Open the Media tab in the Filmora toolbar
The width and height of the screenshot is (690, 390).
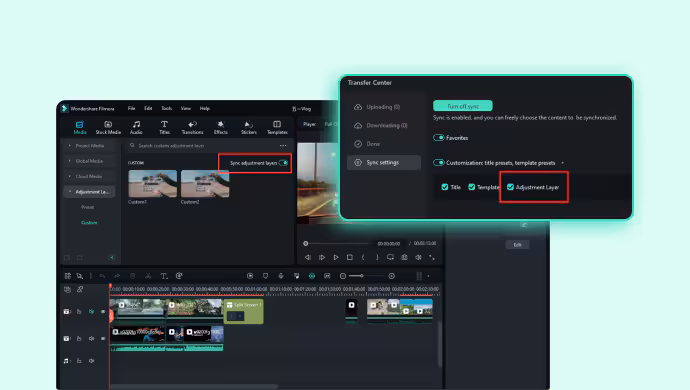[x=80, y=127]
